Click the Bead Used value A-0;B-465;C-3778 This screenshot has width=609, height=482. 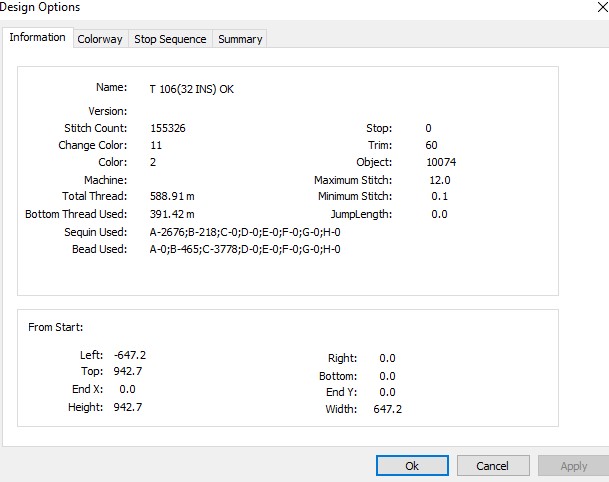click(x=245, y=249)
